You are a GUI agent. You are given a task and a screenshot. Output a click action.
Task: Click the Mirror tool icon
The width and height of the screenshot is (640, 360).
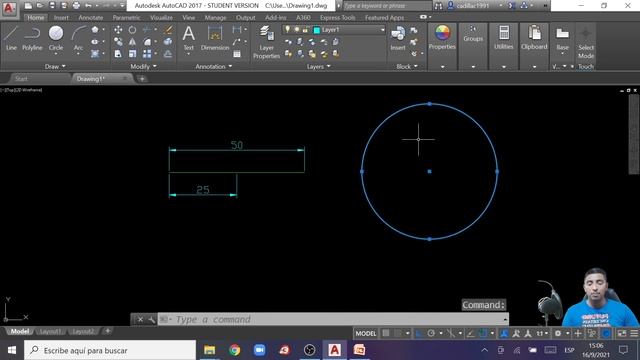pos(132,42)
